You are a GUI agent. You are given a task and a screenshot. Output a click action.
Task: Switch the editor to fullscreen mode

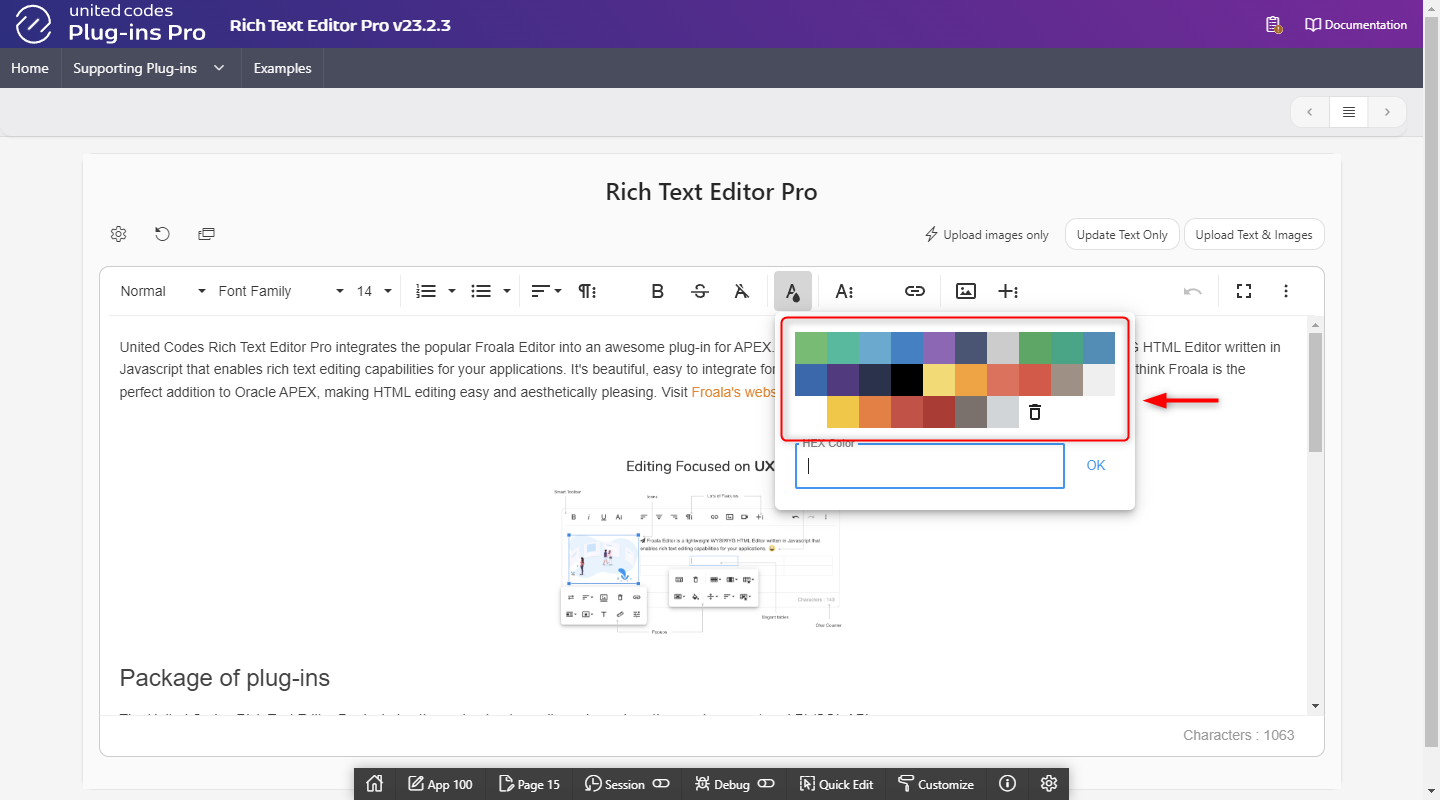1244,291
